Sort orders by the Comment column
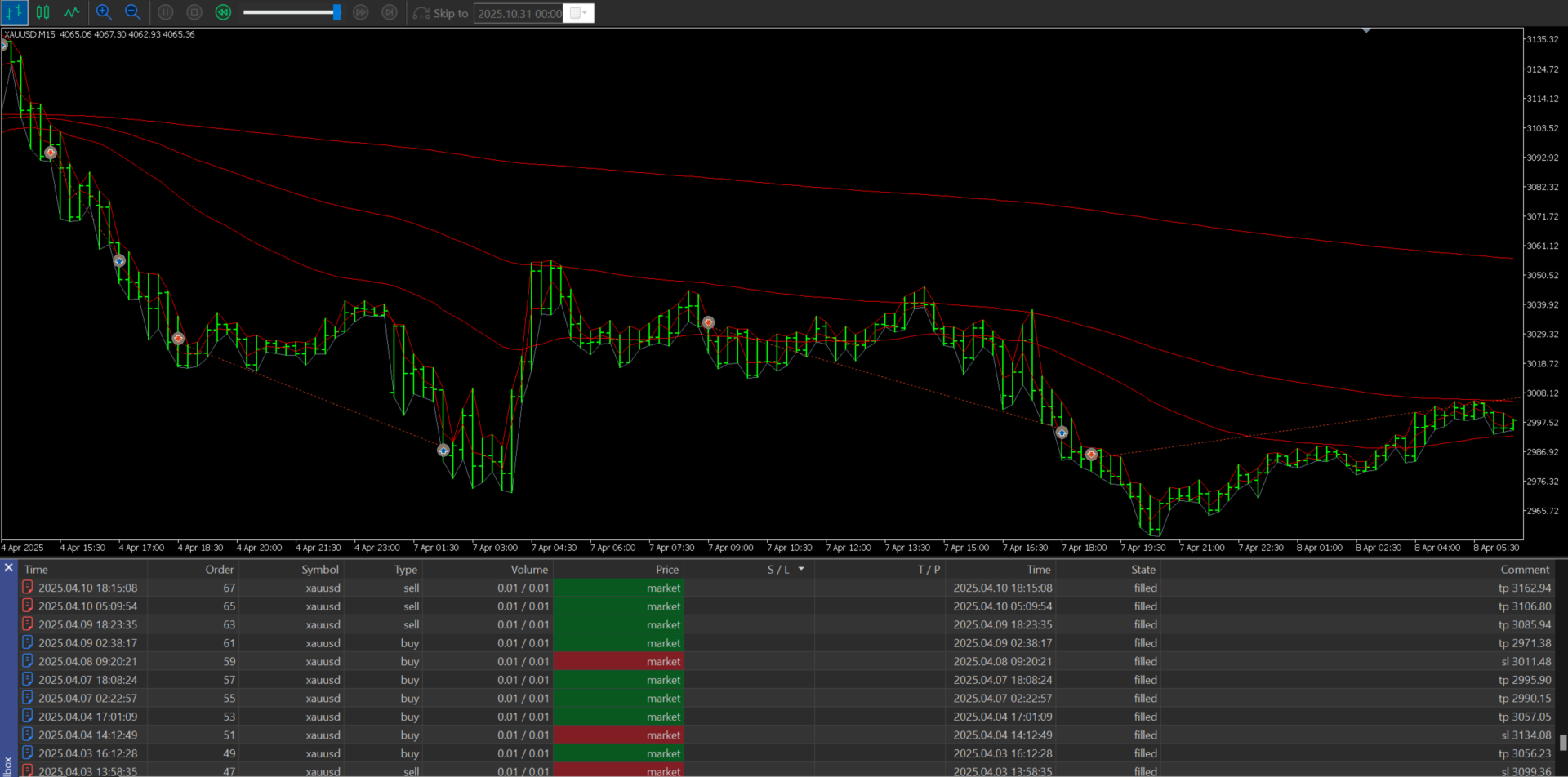Image resolution: width=1568 pixels, height=777 pixels. [x=1524, y=570]
